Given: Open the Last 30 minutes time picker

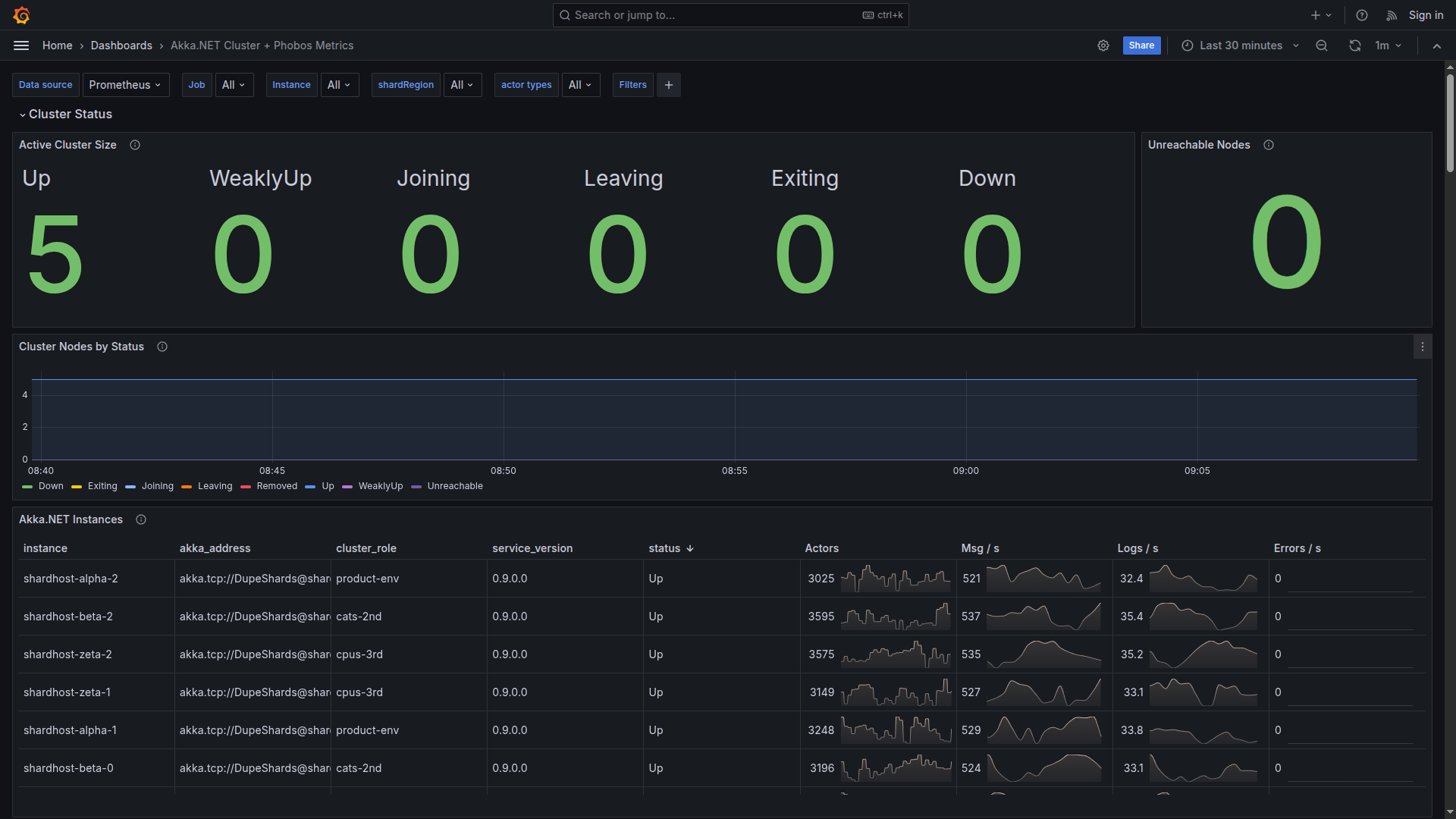Looking at the screenshot, I should click(x=1241, y=45).
